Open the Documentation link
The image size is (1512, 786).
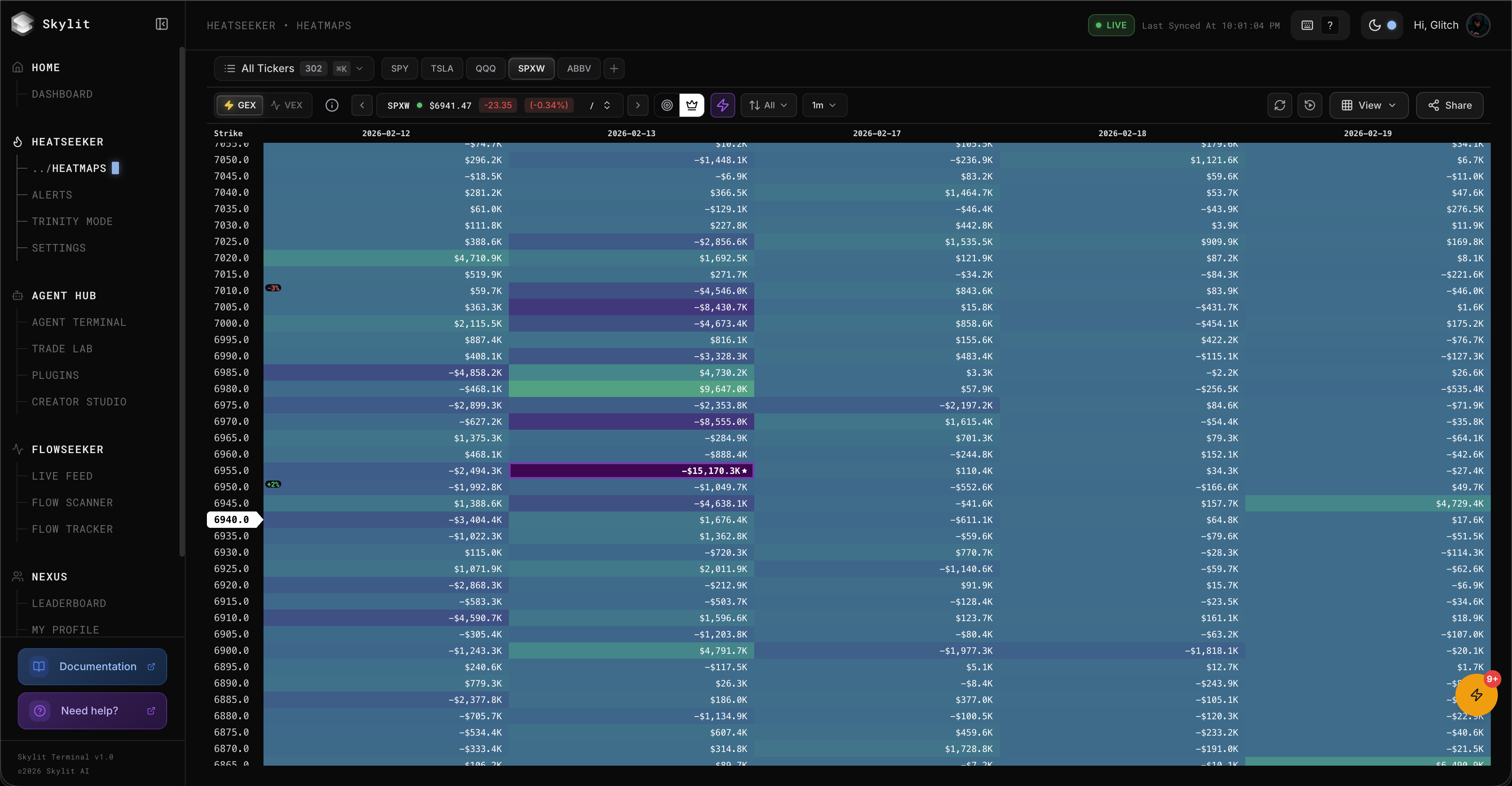(92, 666)
